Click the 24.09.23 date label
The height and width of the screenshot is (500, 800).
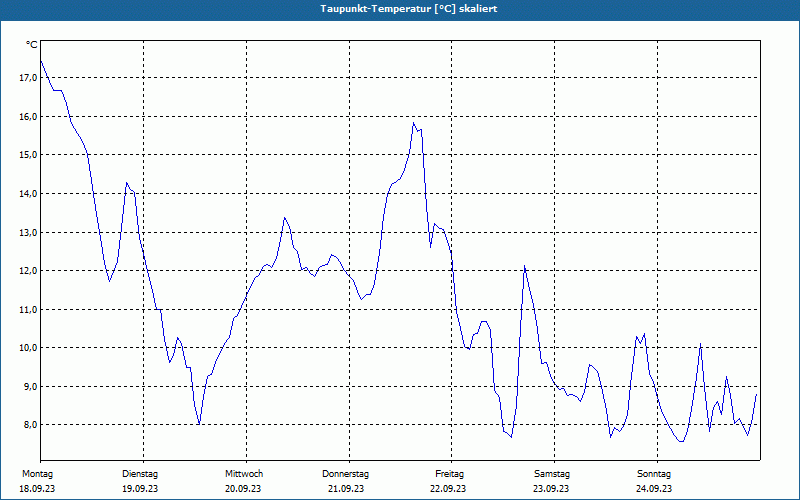pos(654,489)
